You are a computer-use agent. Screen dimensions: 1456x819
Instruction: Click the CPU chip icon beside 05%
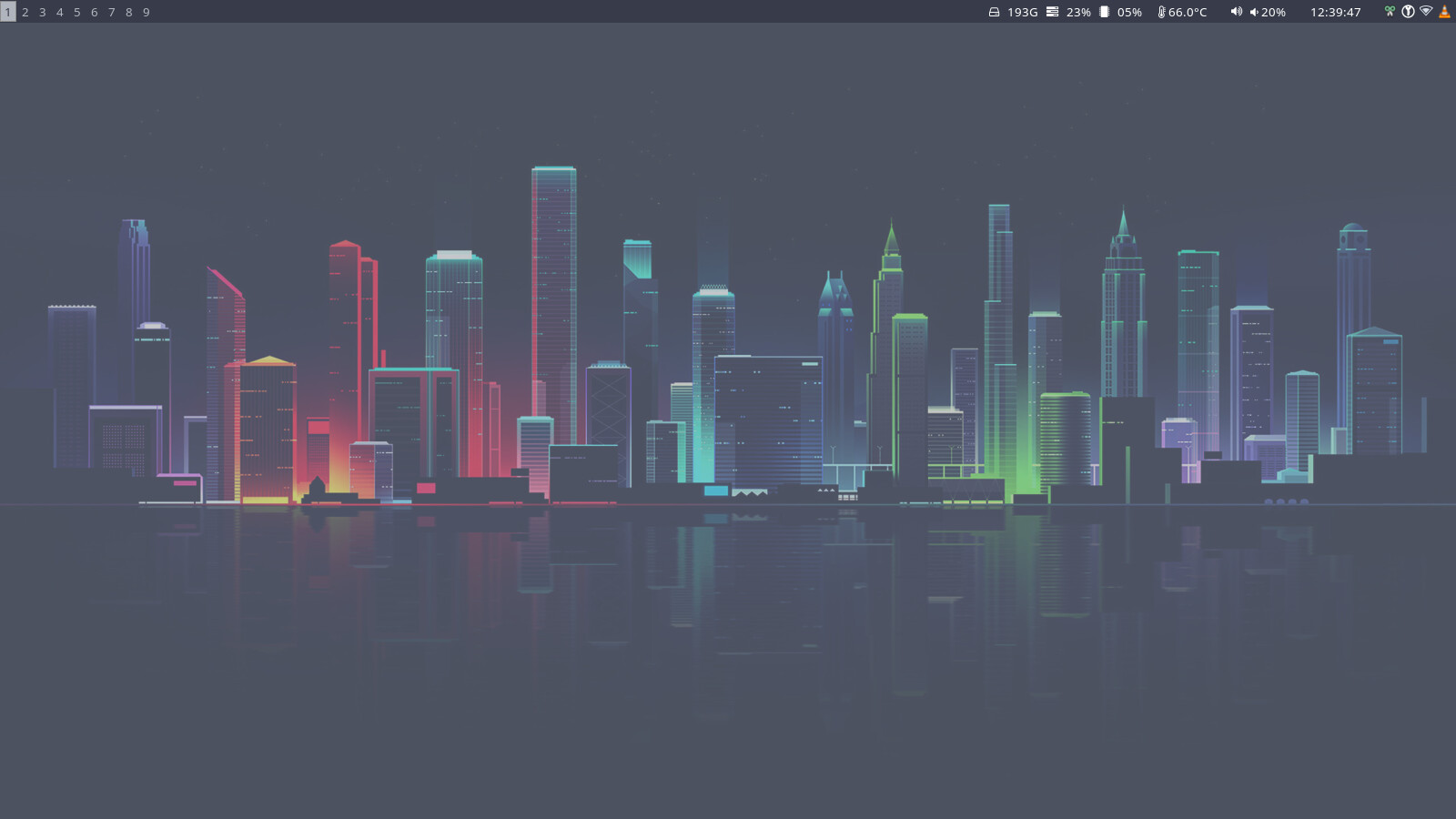pos(1104,12)
